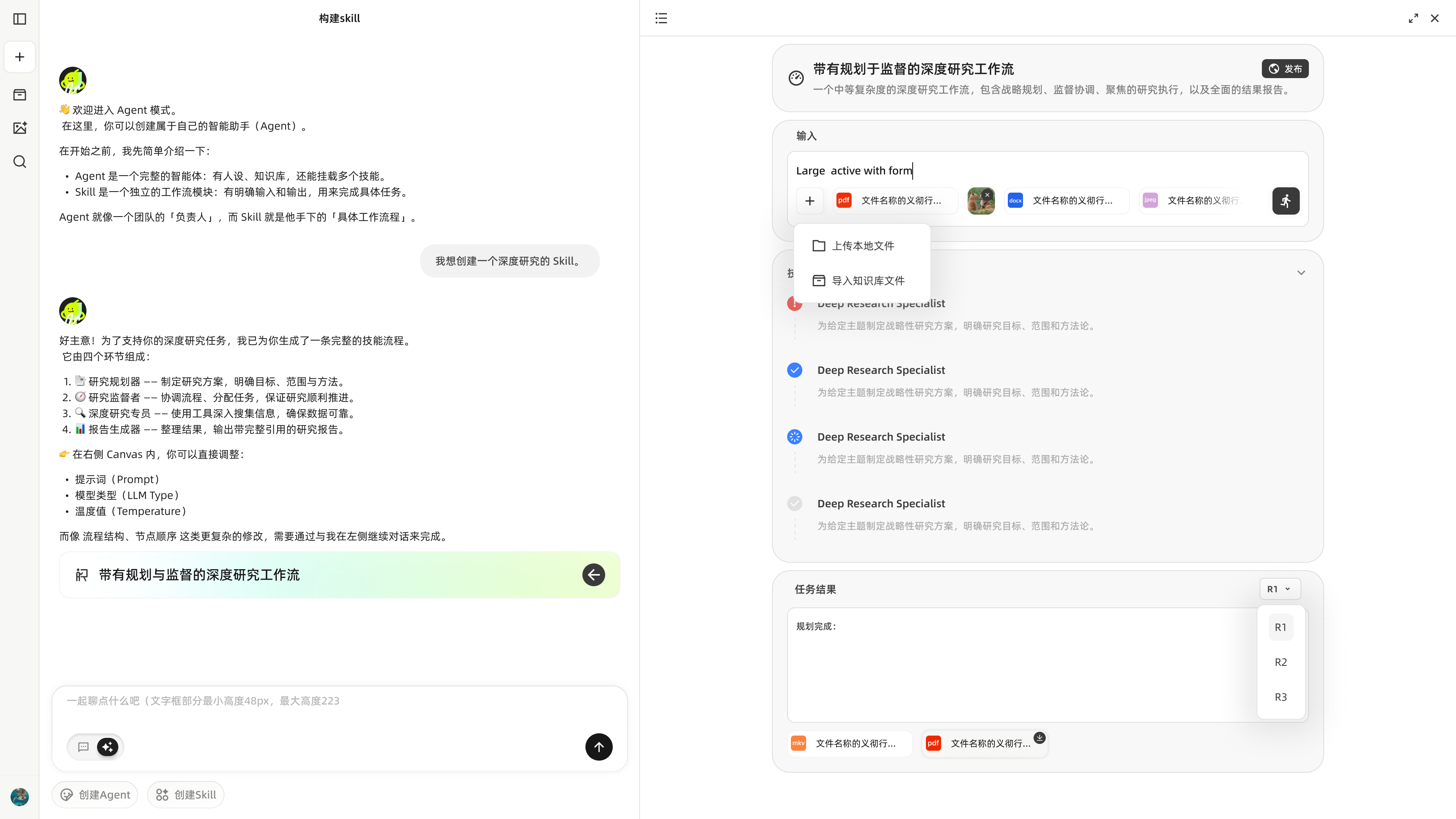The image size is (1456, 819).
Task: Start a new chat with the plus icon
Action: [19, 56]
